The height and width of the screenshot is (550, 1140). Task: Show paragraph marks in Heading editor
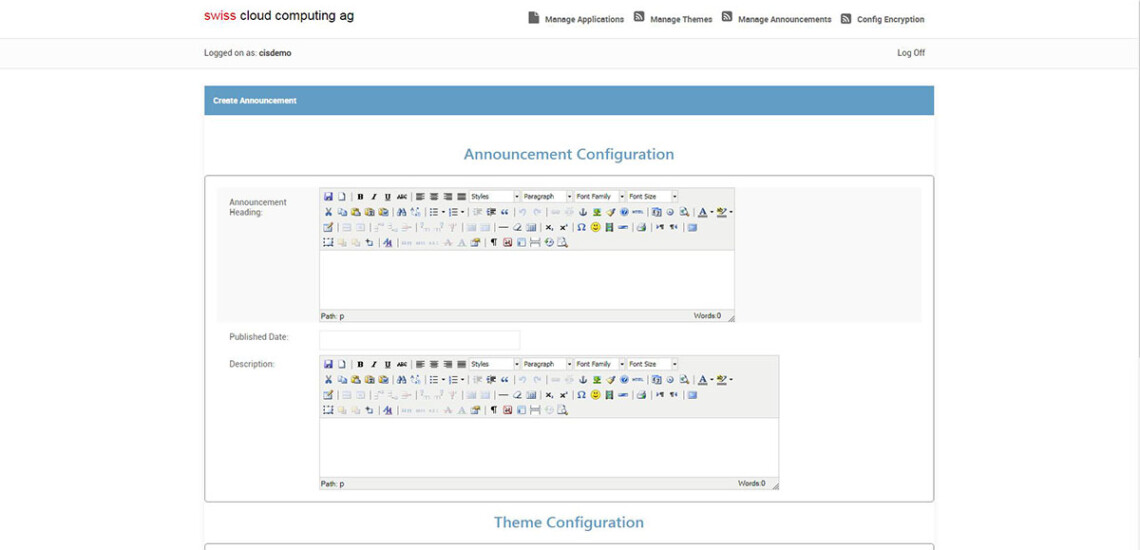(494, 243)
